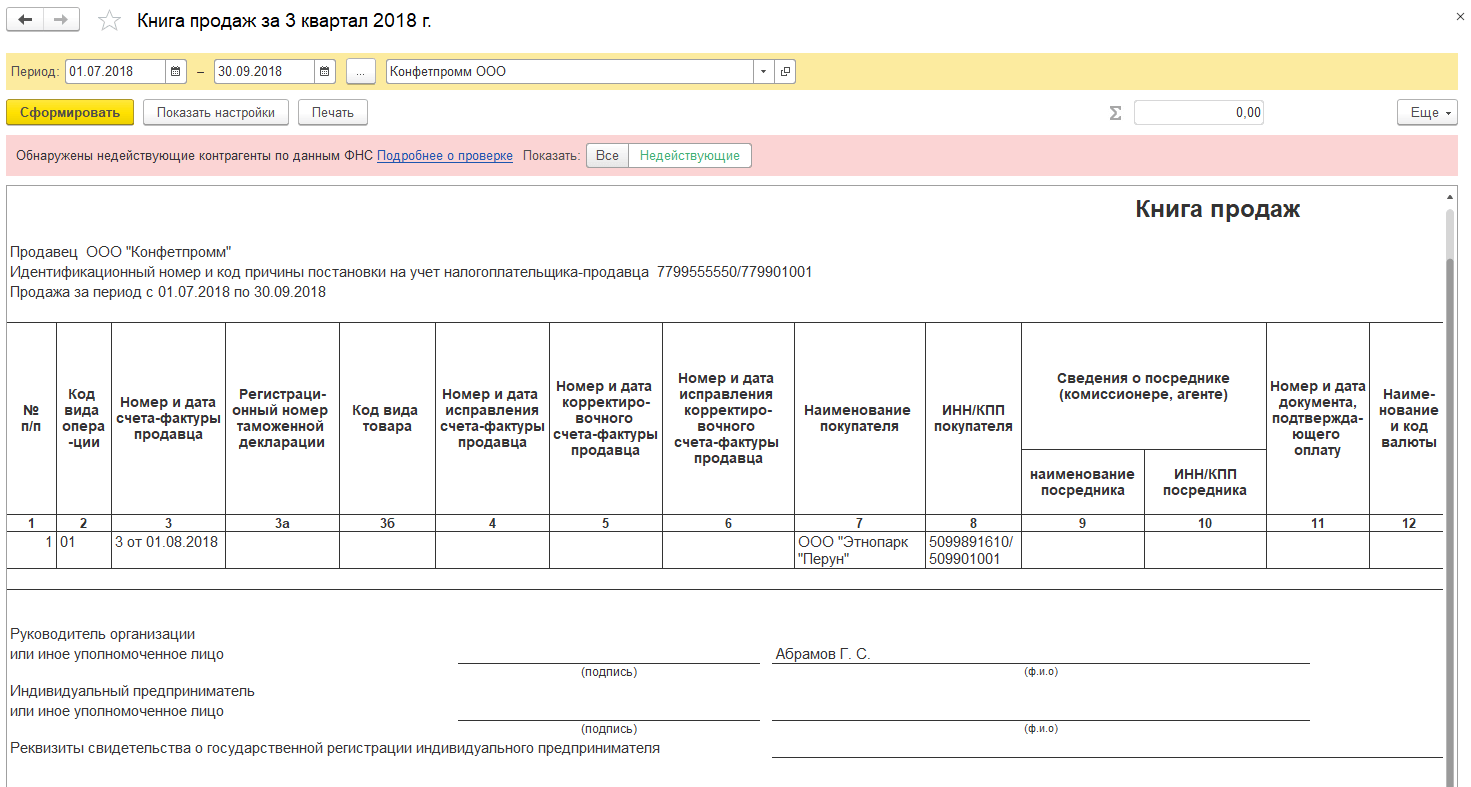This screenshot has width=1471, height=787.
Task: Click the organization field Конфетпромм ООО
Action: click(x=570, y=72)
